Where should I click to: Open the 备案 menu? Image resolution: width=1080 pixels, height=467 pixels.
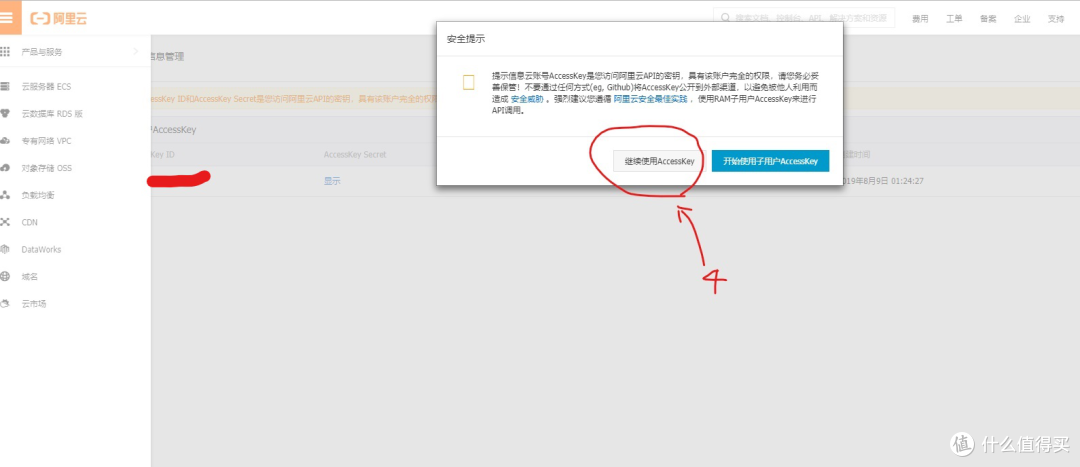click(x=988, y=19)
